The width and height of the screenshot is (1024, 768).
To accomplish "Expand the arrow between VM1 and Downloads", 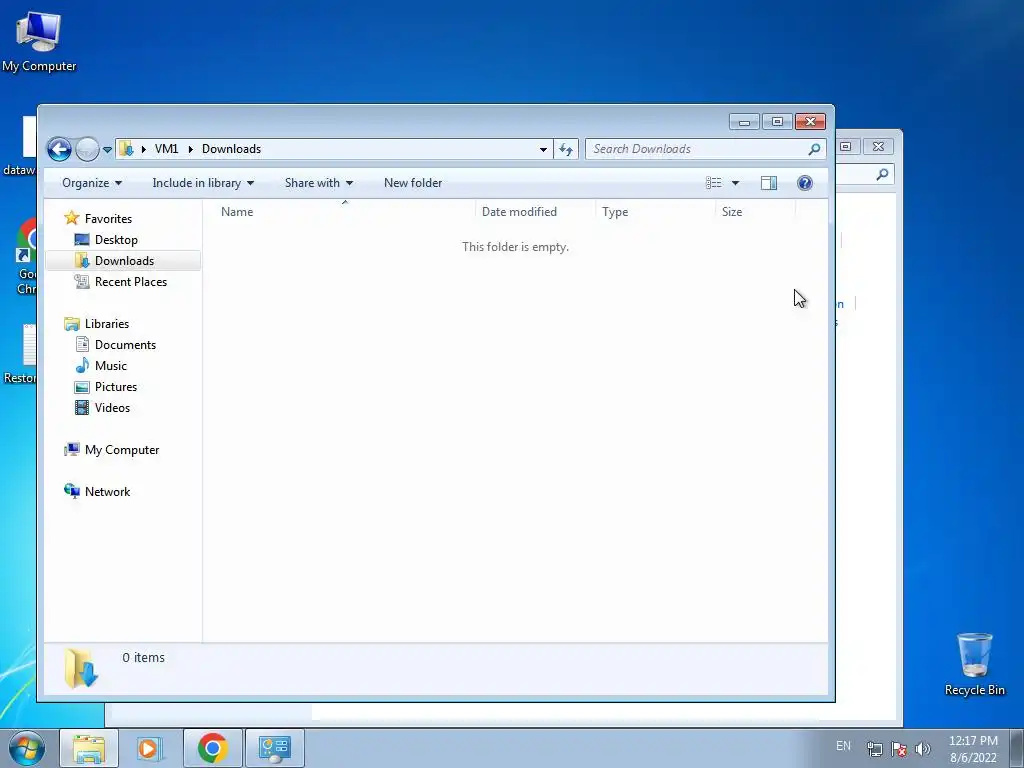I will (191, 149).
